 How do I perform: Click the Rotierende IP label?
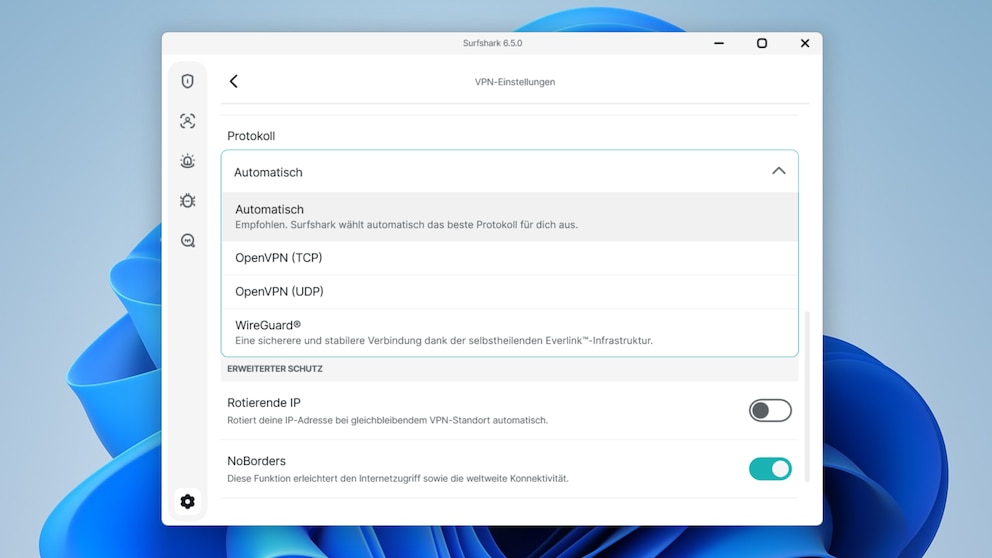(264, 402)
